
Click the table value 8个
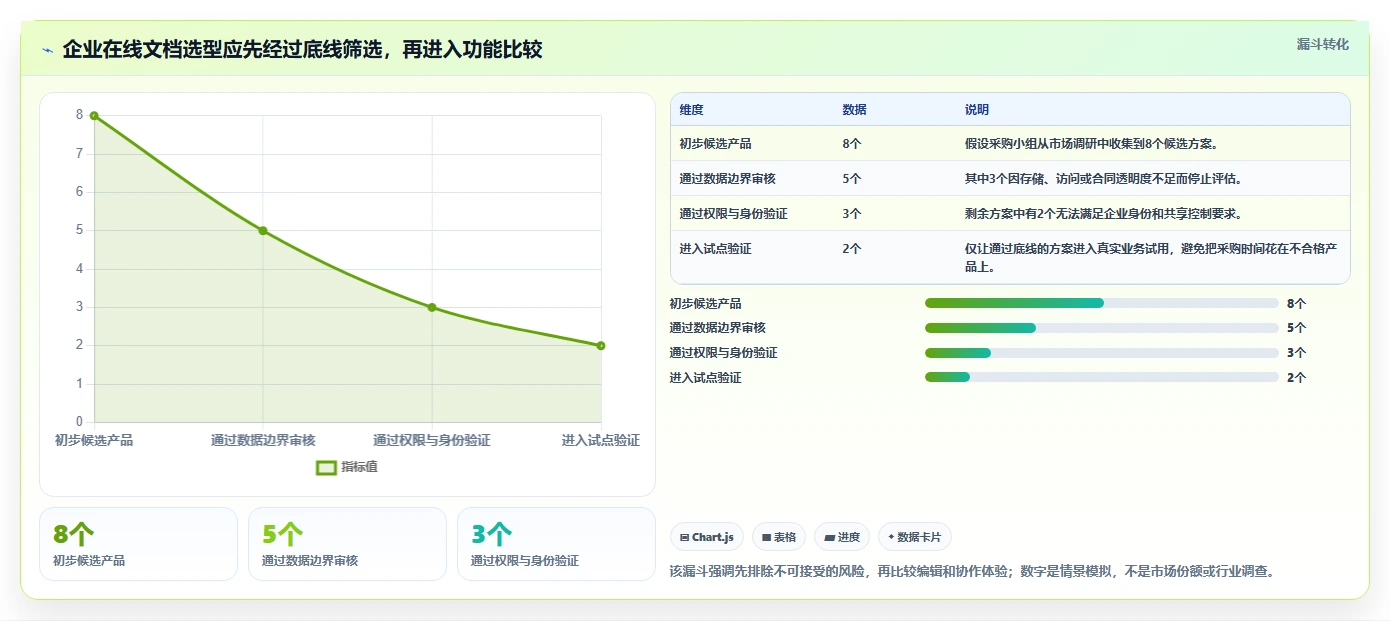(852, 144)
